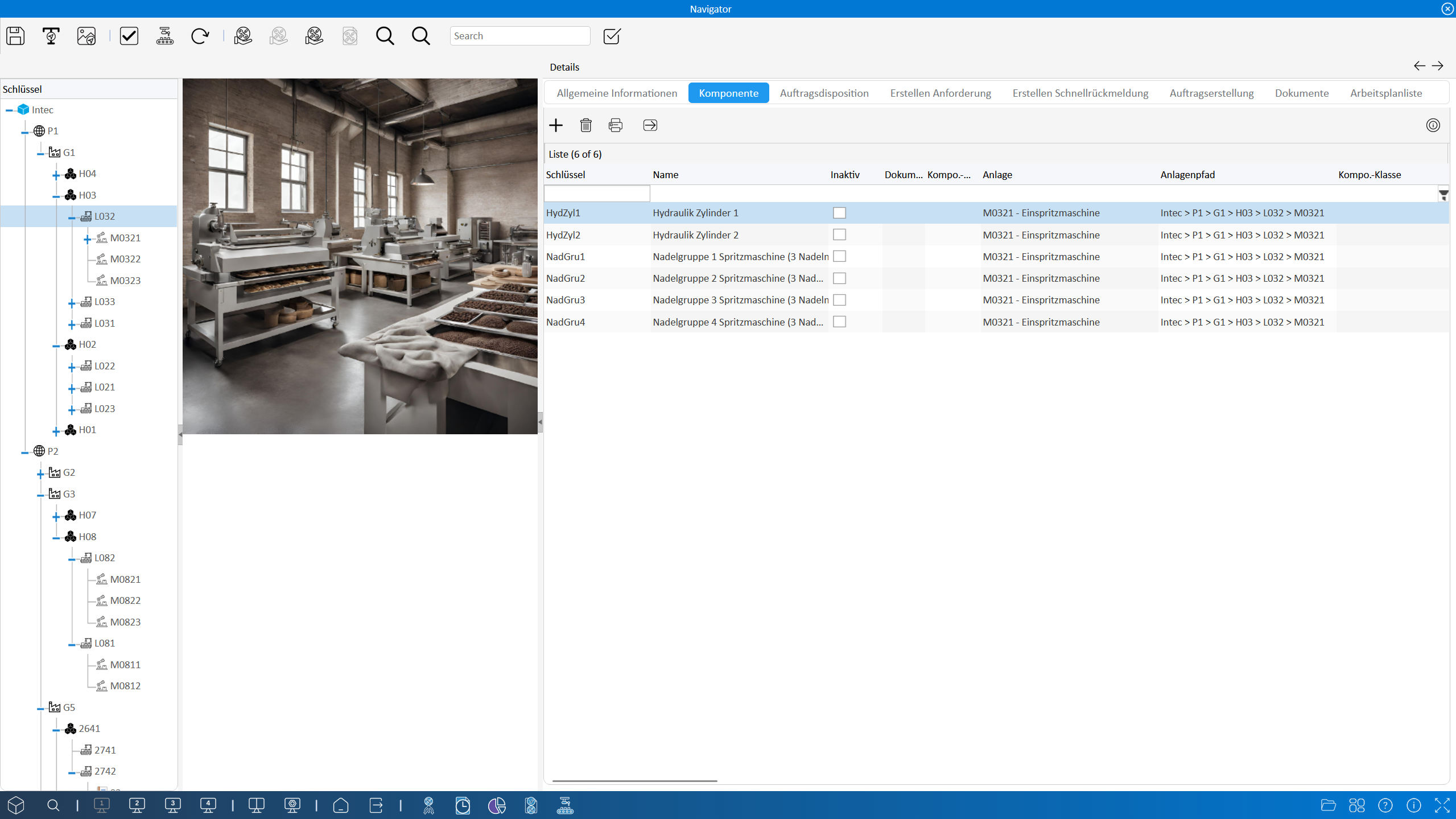Select M0322 in the tree
The image size is (1456, 819).
point(125,259)
